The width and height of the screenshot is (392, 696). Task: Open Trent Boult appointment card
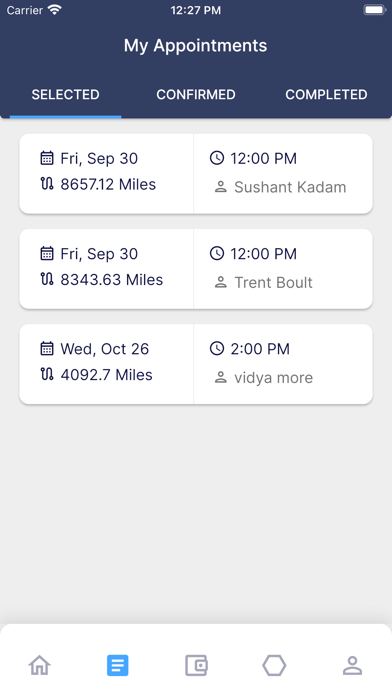196,269
